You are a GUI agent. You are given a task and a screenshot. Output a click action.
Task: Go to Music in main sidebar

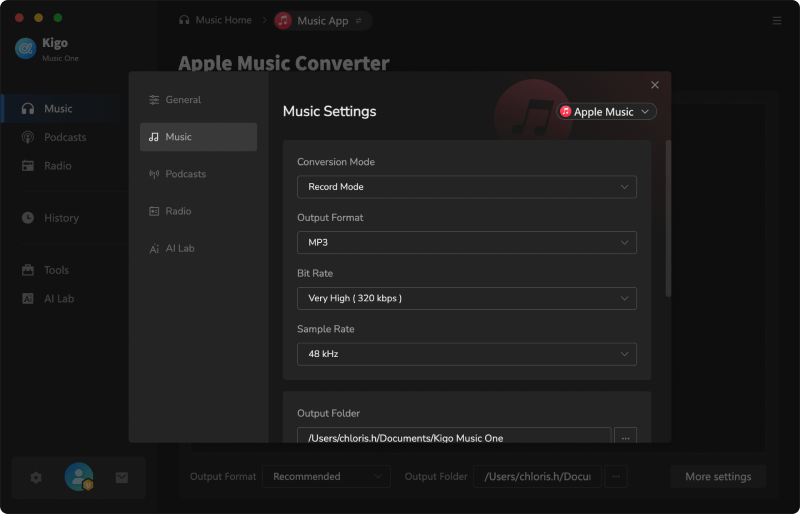point(61,108)
